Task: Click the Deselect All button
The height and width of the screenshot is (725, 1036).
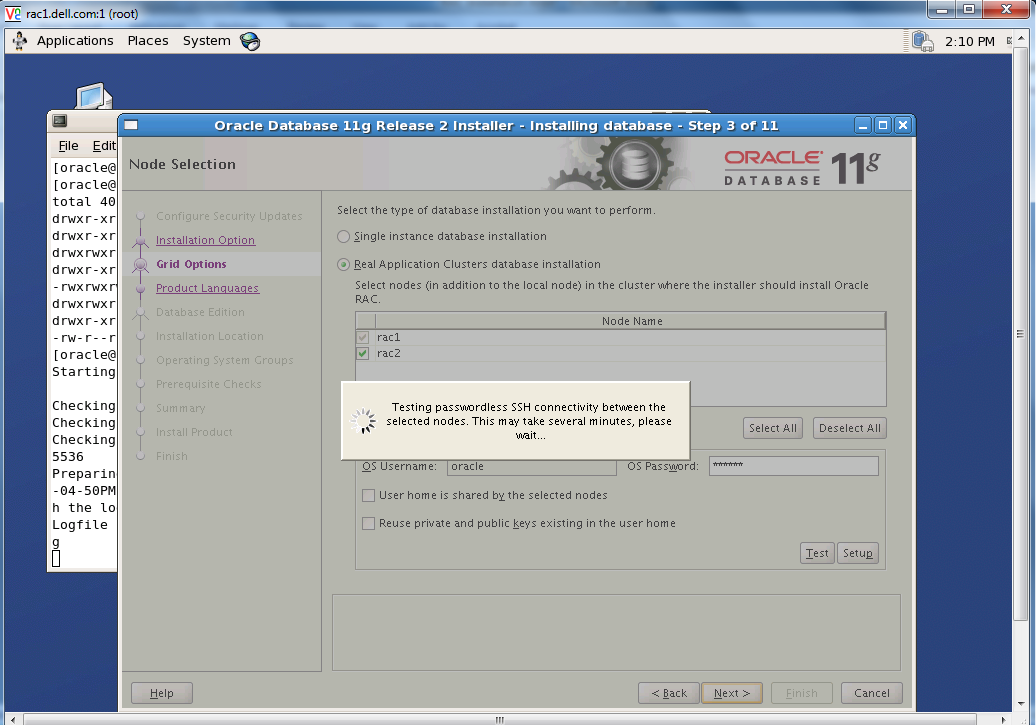Action: point(850,428)
